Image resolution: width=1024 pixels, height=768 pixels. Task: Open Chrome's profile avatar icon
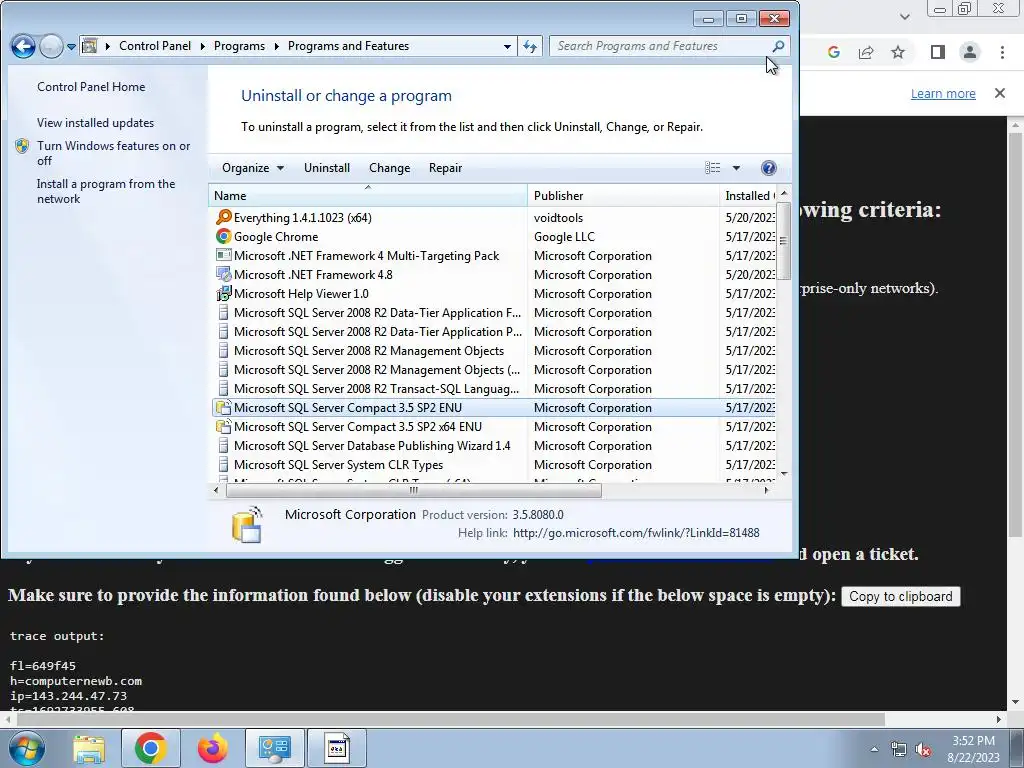coord(970,52)
